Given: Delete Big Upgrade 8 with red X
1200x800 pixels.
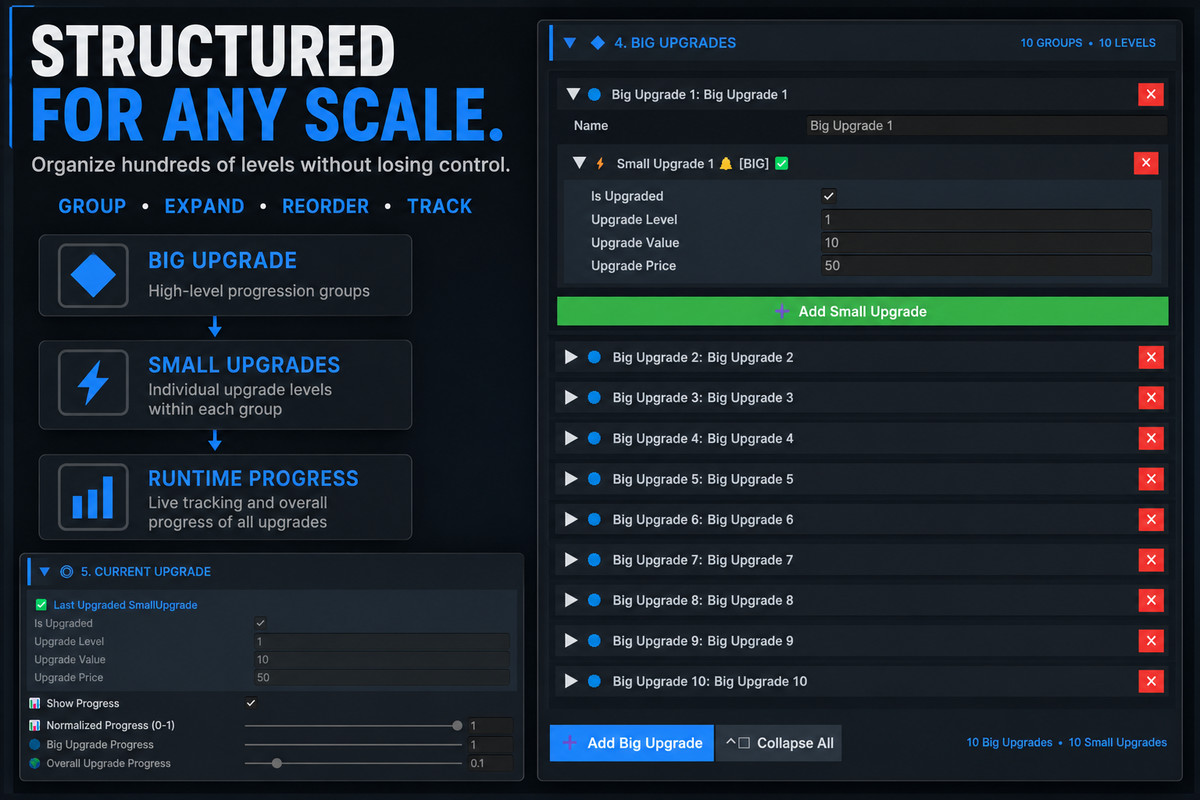Looking at the screenshot, I should tap(1151, 600).
